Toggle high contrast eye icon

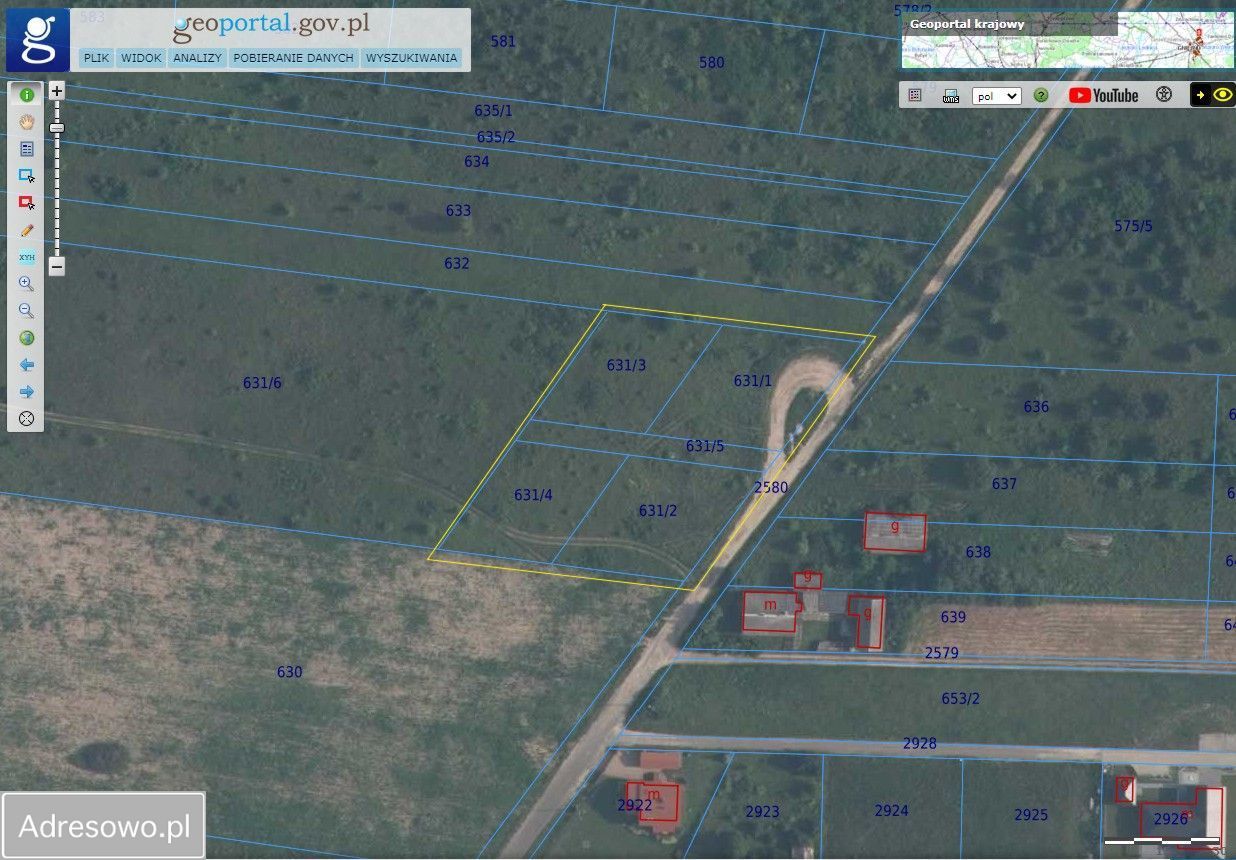tap(1223, 95)
